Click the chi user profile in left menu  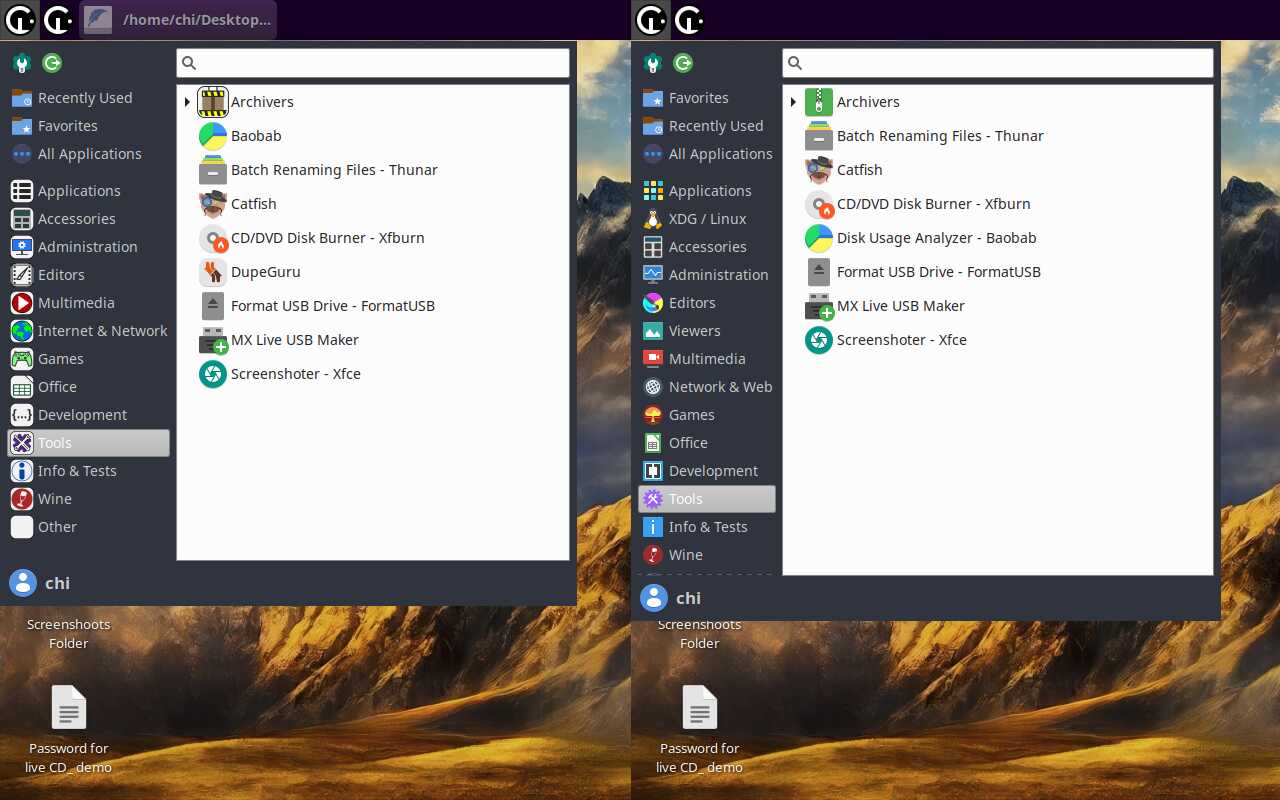pyautogui.click(x=40, y=583)
